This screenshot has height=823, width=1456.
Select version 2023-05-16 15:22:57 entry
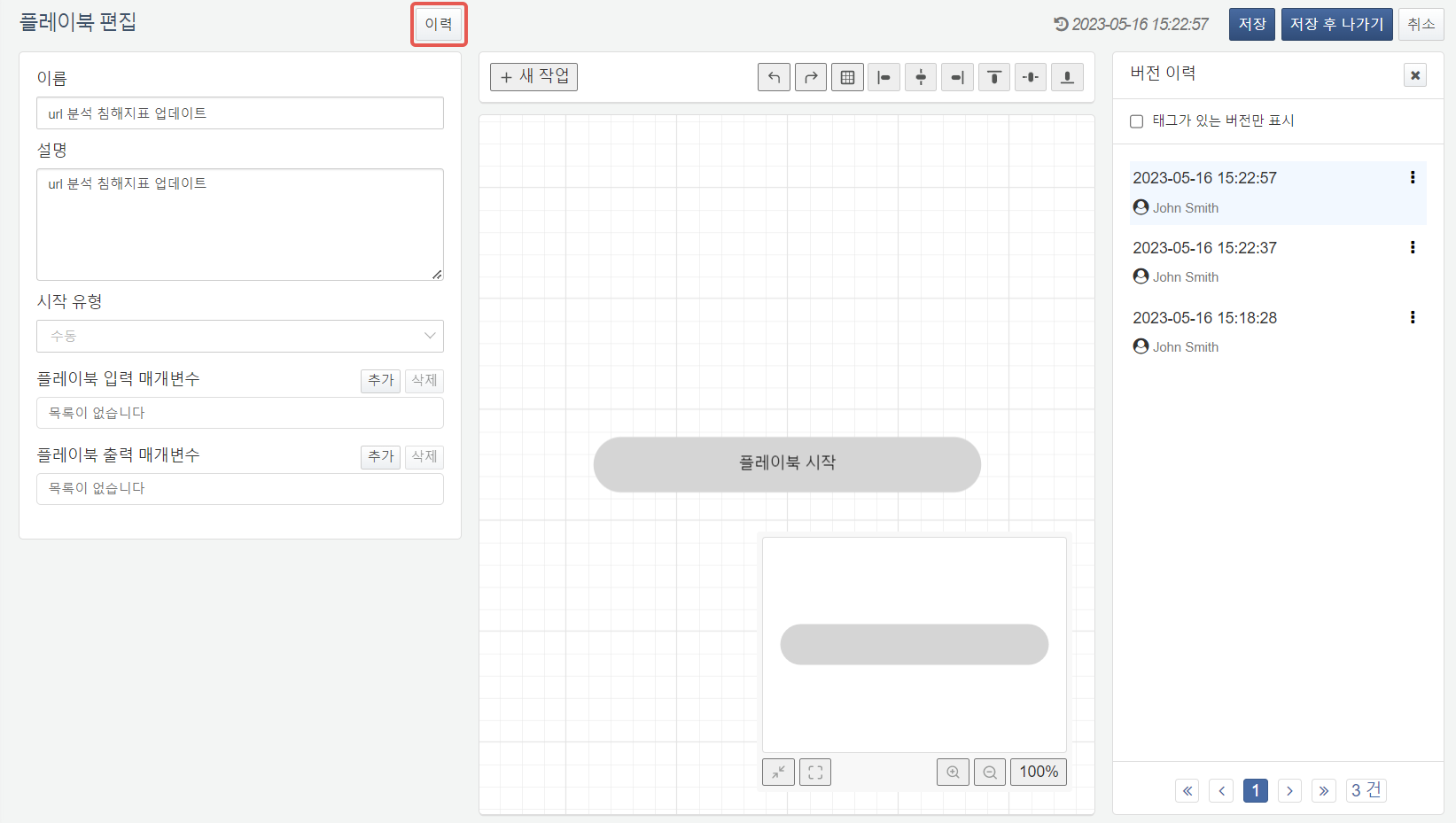point(1279,192)
